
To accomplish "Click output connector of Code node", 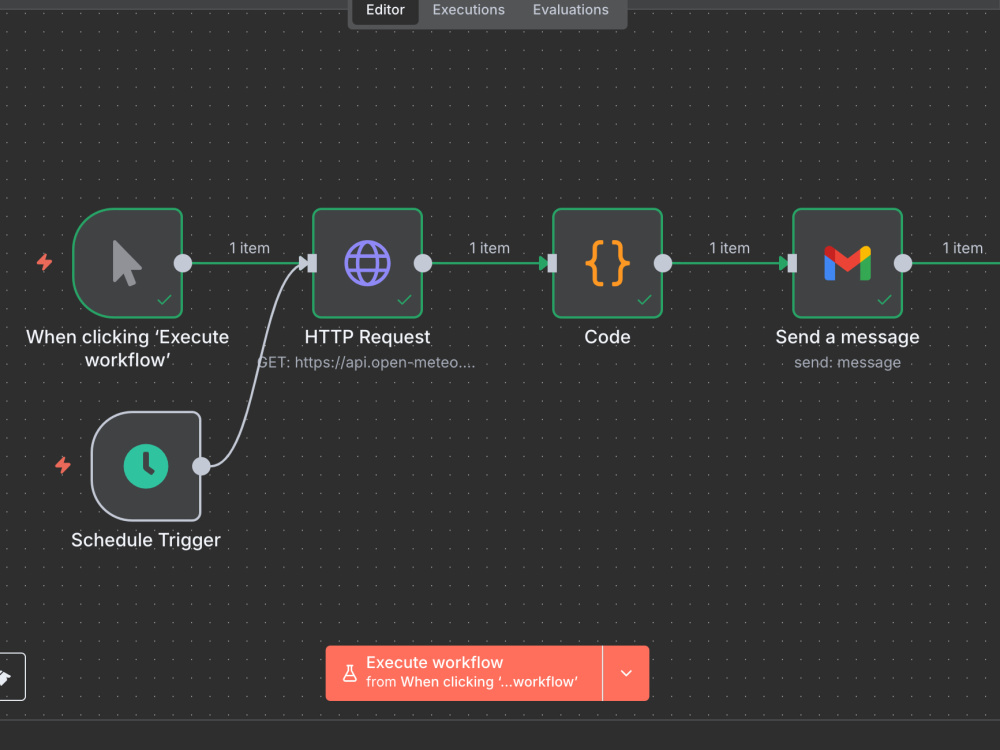I will click(x=663, y=263).
